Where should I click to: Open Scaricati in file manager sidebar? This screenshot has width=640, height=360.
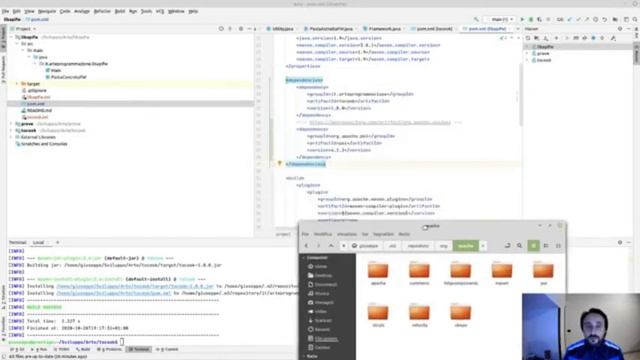[323, 320]
